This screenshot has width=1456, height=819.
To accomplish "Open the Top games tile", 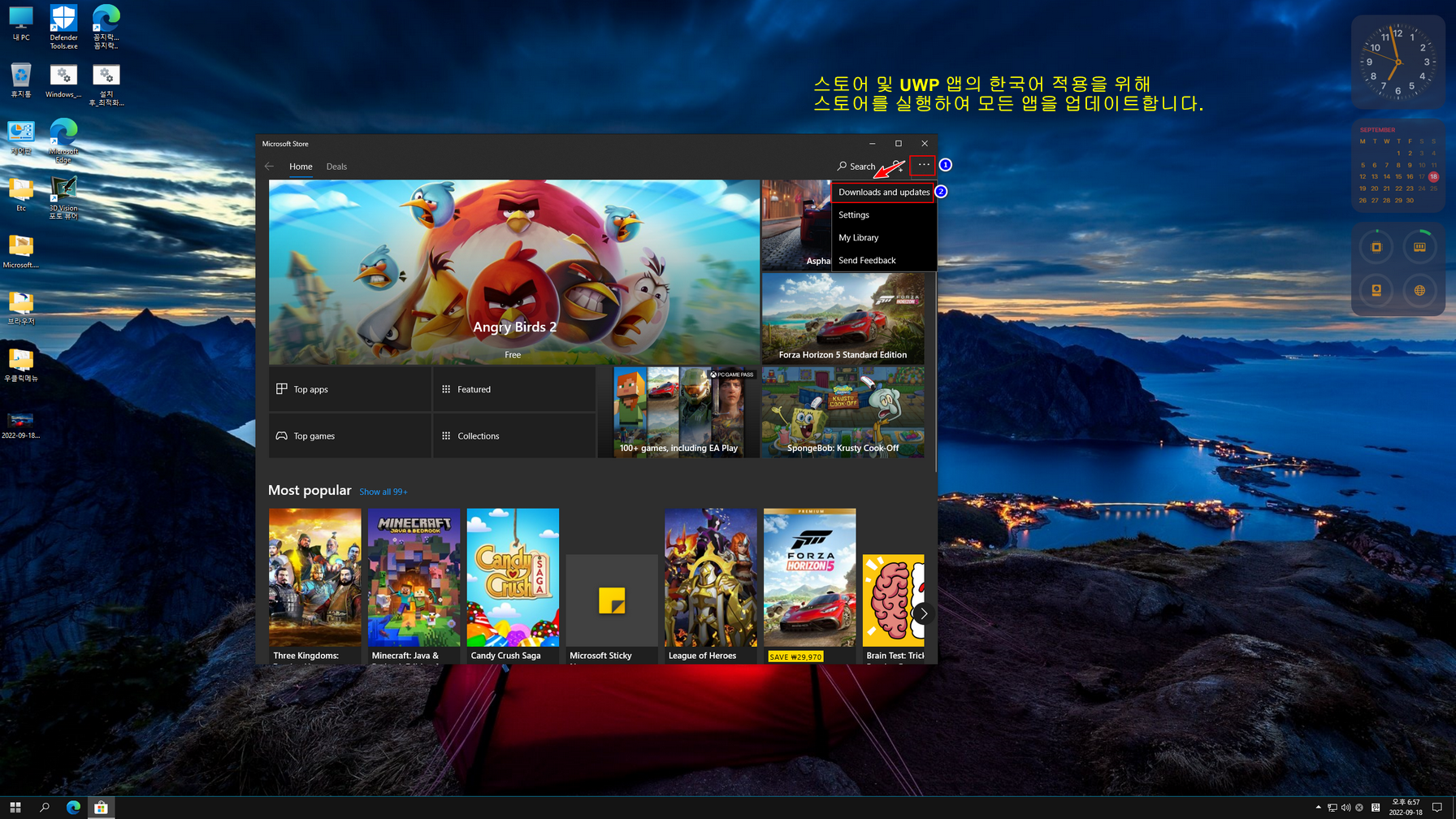I will (x=349, y=435).
